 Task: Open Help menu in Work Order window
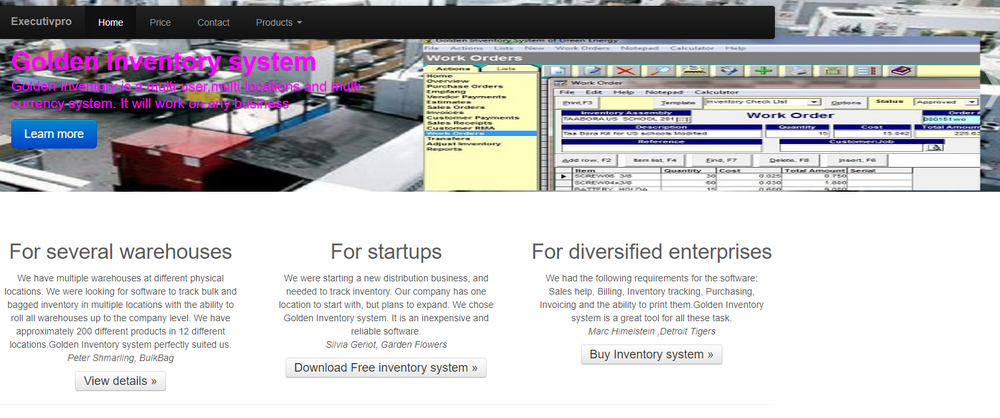pyautogui.click(x=622, y=93)
